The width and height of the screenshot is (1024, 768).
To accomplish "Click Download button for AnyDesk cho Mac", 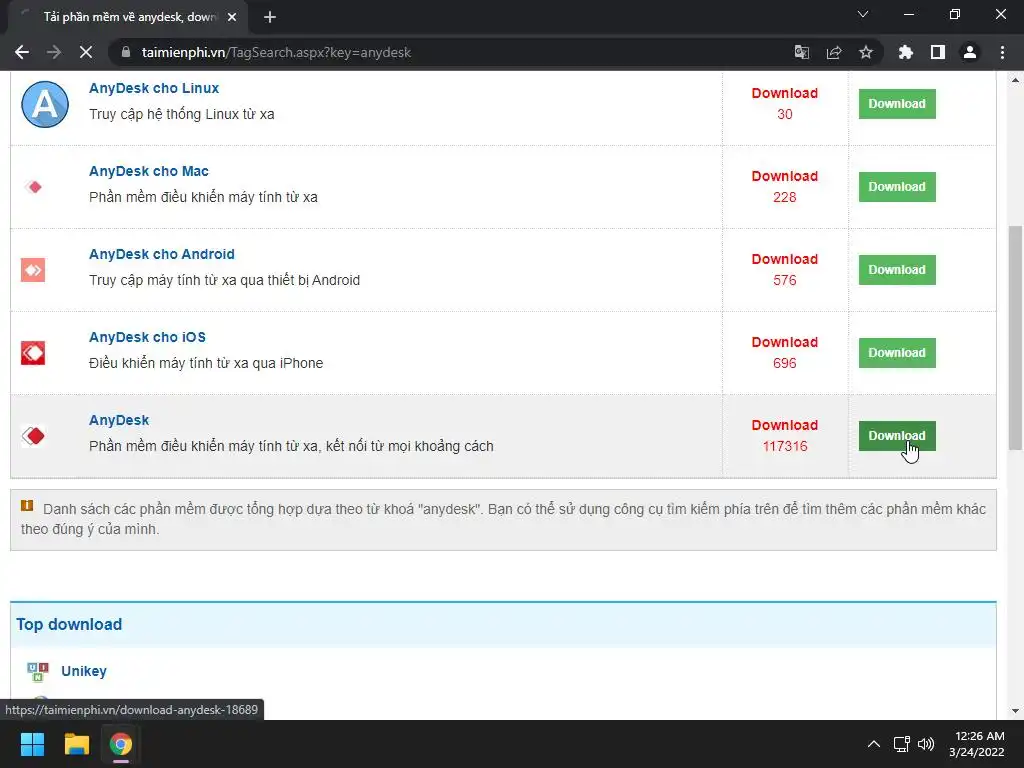I will point(897,187).
